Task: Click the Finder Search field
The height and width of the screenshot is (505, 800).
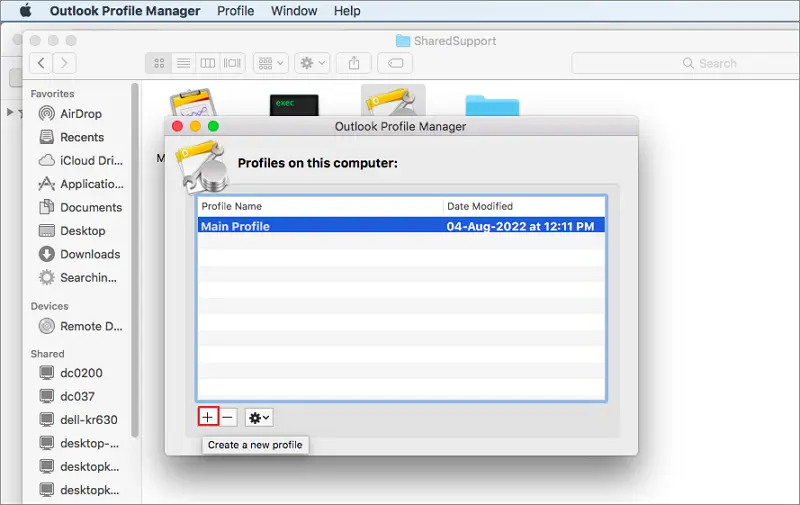Action: pos(685,63)
